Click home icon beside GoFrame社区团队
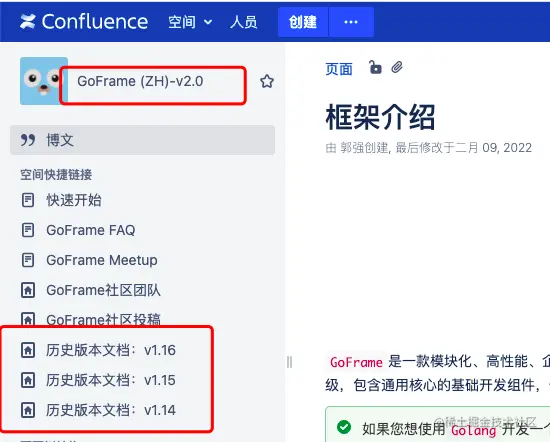The width and height of the screenshot is (550, 442). (x=28, y=290)
